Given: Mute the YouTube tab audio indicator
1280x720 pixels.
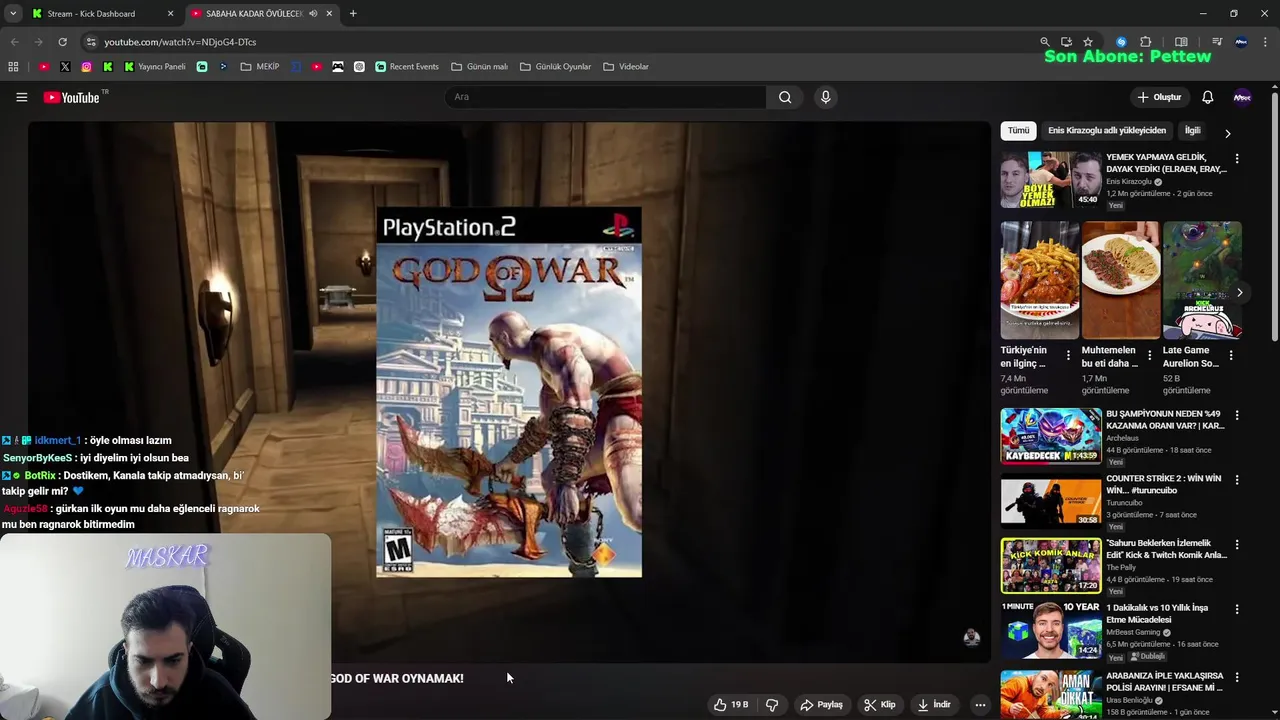Looking at the screenshot, I should click(313, 14).
